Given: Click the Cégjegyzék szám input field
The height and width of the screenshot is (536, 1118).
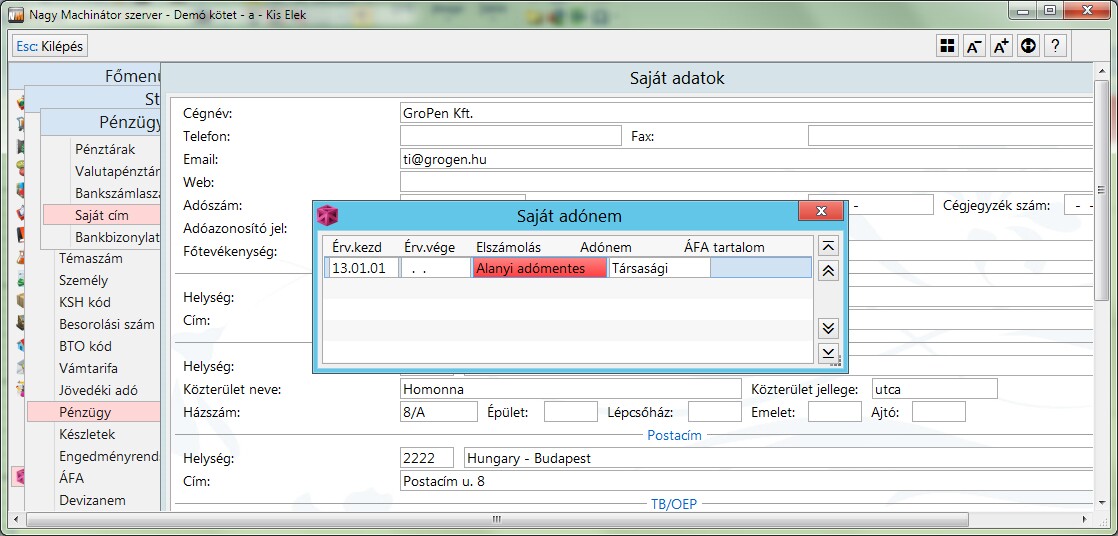Looking at the screenshot, I should [1078, 205].
